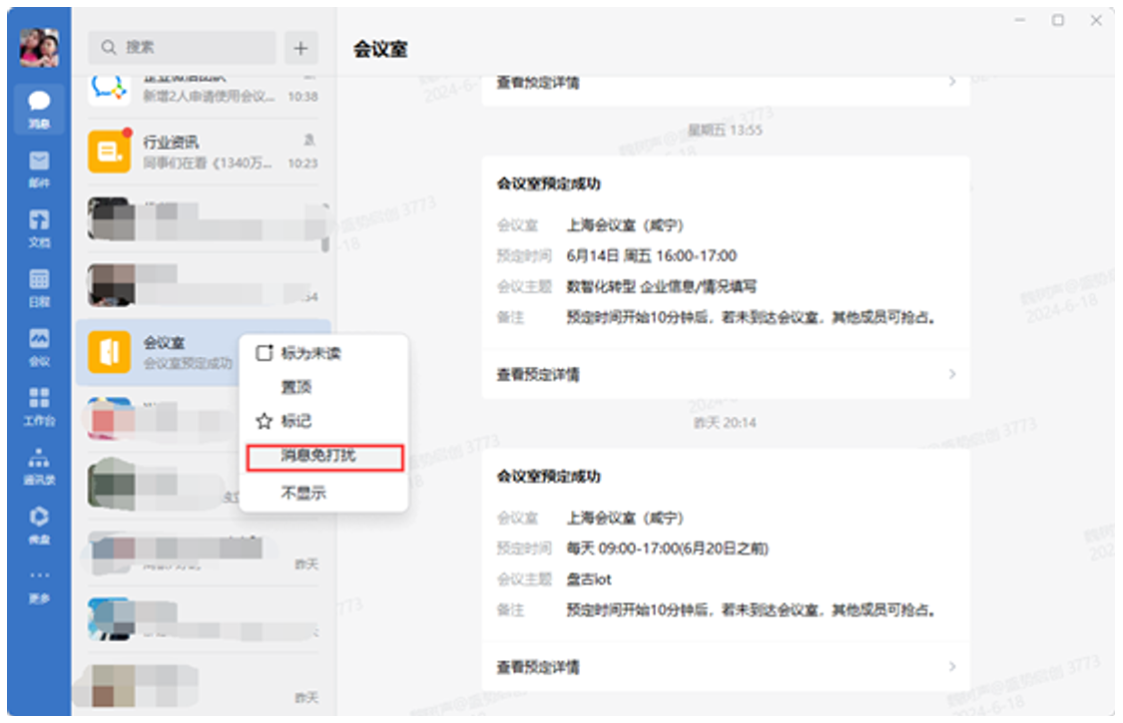
Task: Click the 昨天 20:14 timestamp
Action: (725, 423)
